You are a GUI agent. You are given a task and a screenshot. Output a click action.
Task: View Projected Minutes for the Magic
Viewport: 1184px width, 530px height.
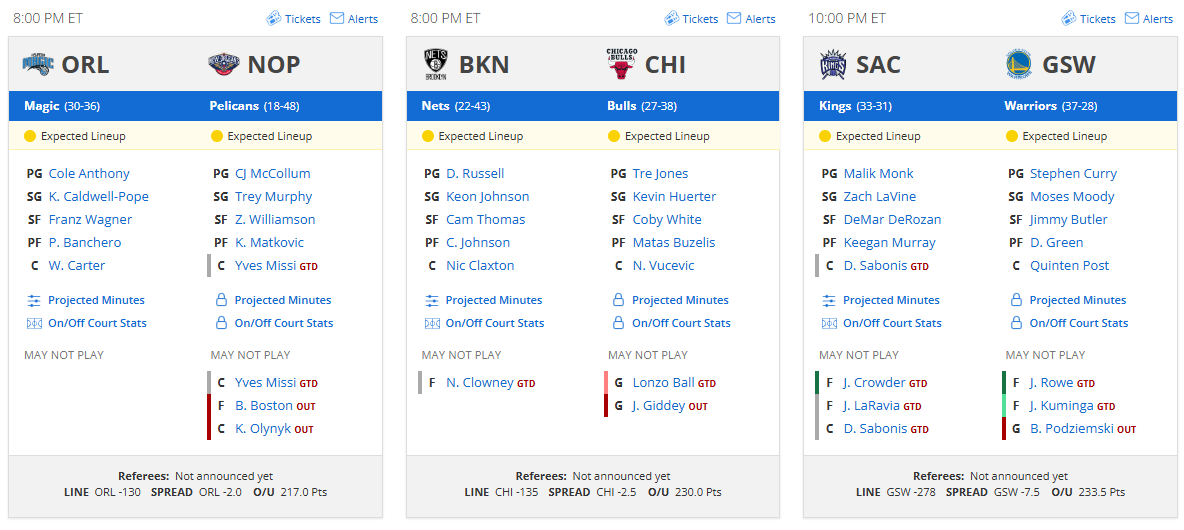tap(86, 300)
